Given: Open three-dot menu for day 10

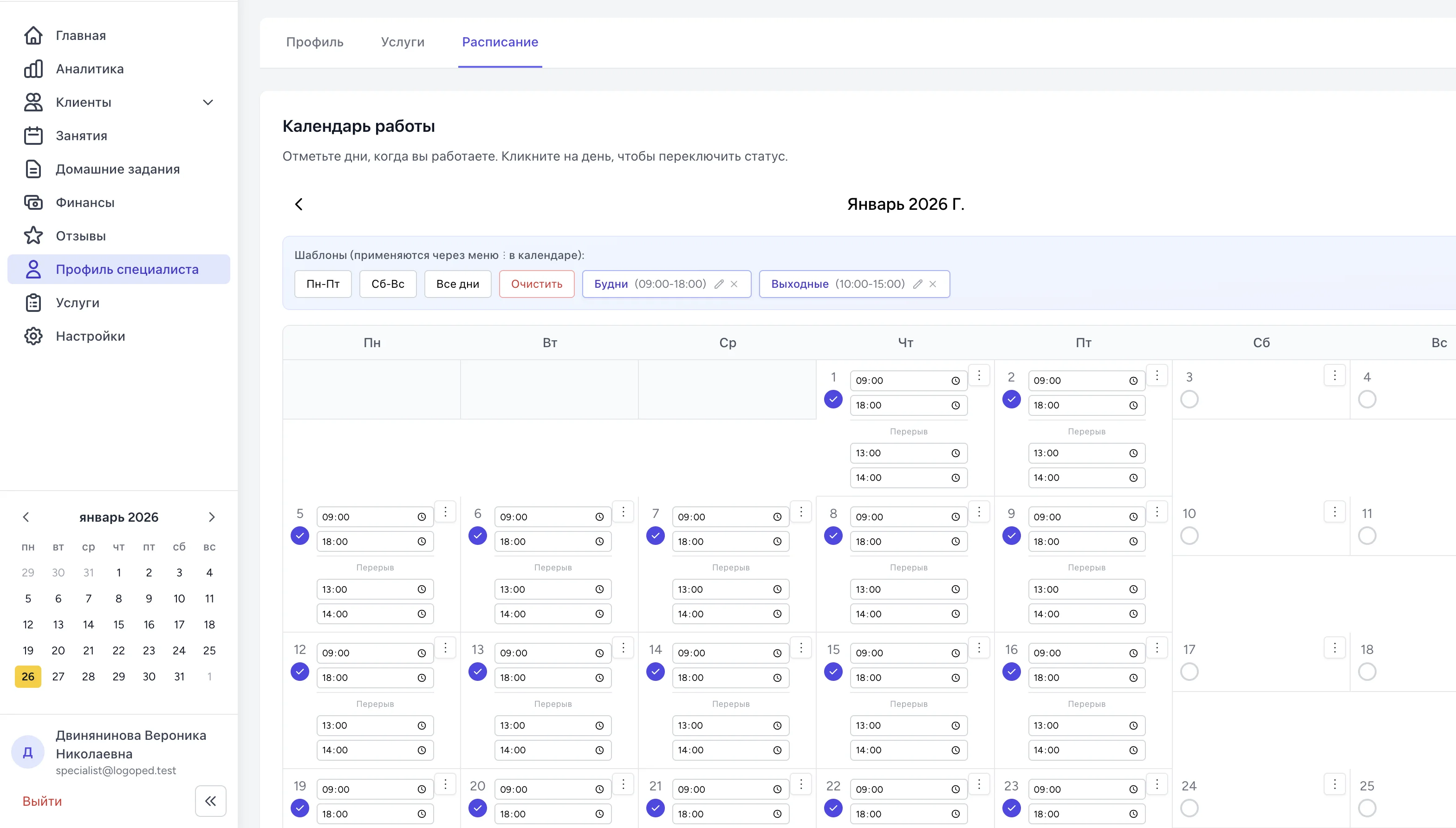Looking at the screenshot, I should (1334, 512).
